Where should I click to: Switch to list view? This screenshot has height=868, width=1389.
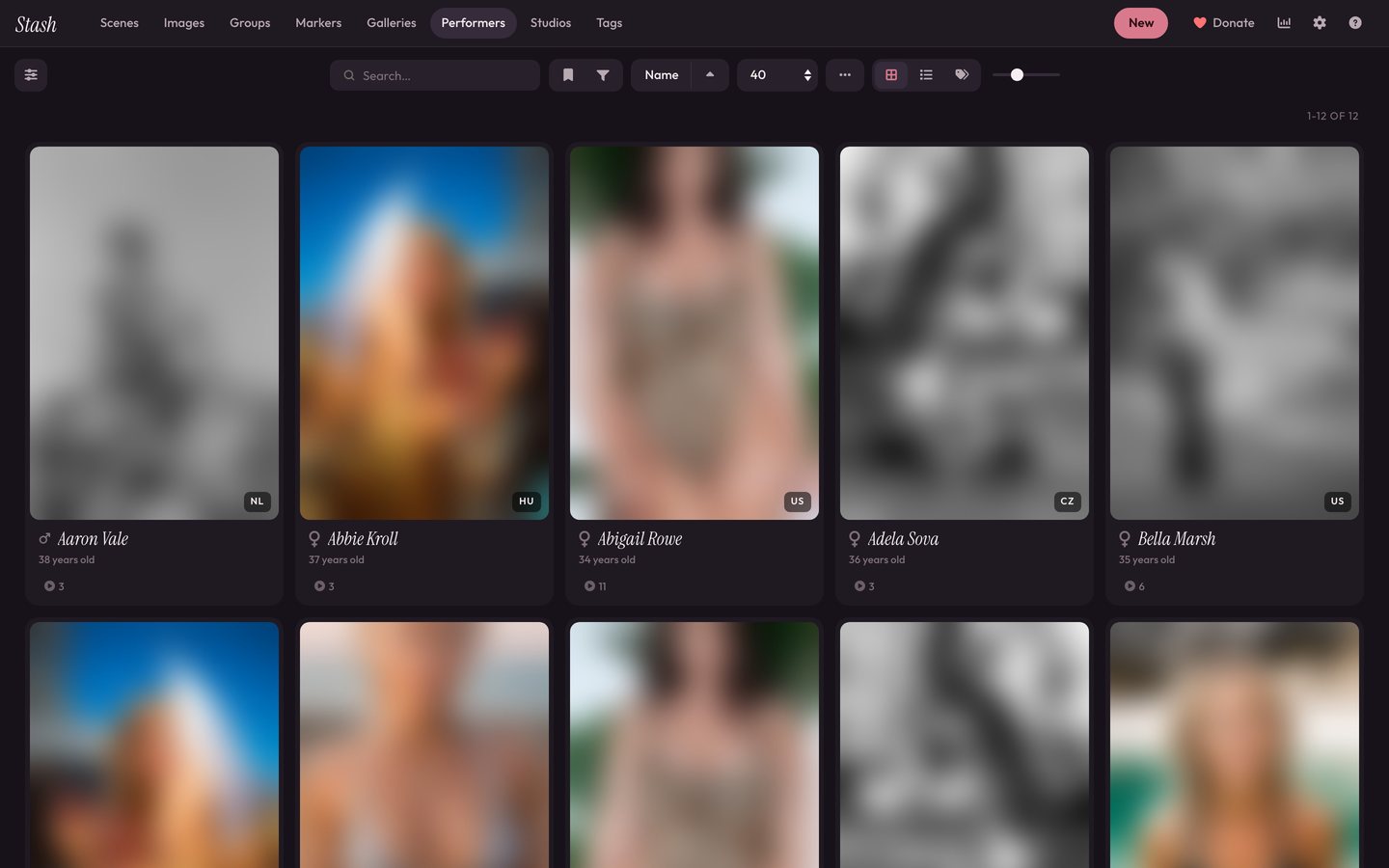click(926, 75)
